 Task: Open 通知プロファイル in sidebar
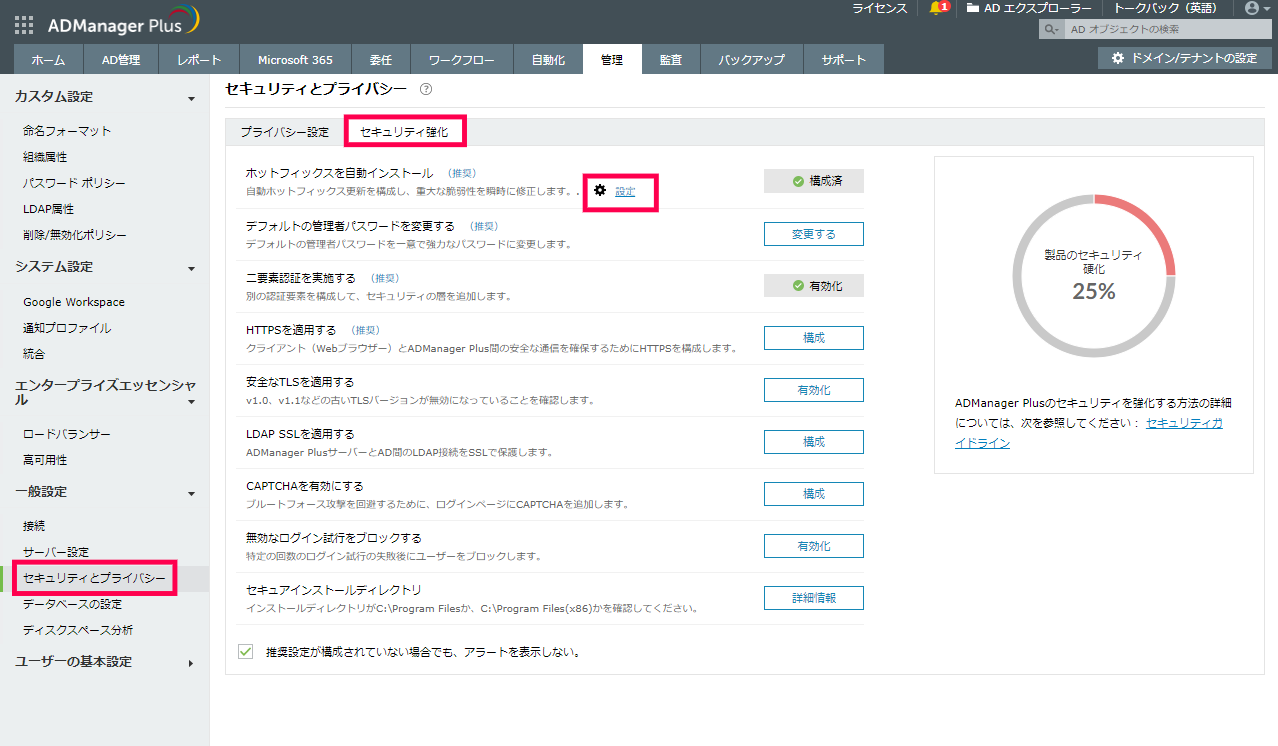[67, 328]
